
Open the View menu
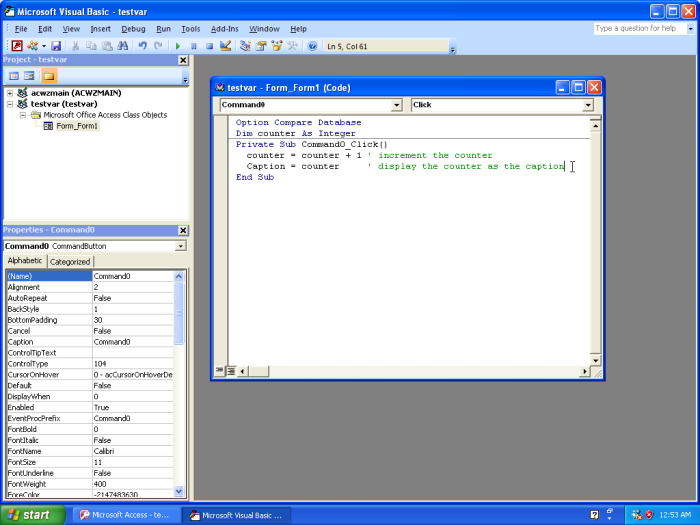(71, 29)
